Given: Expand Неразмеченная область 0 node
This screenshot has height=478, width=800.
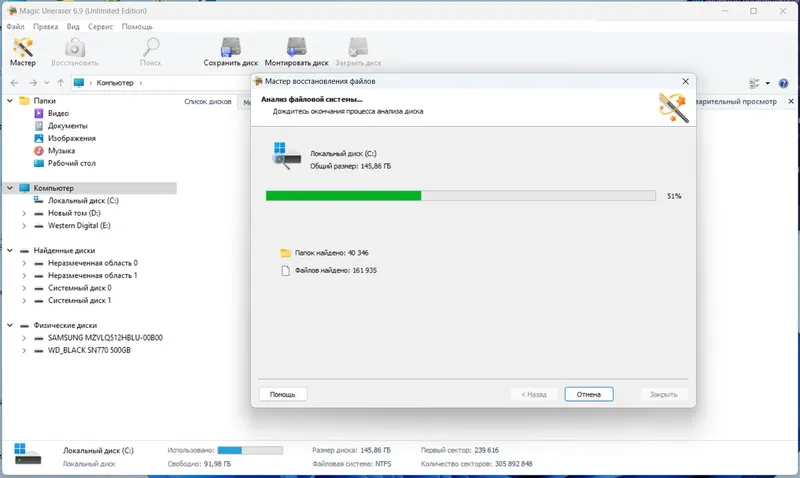Looking at the screenshot, I should coord(24,263).
